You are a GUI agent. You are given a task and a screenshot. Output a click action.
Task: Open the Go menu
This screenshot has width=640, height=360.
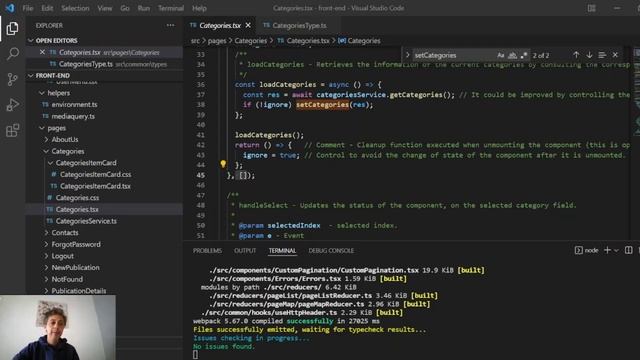[125, 8]
